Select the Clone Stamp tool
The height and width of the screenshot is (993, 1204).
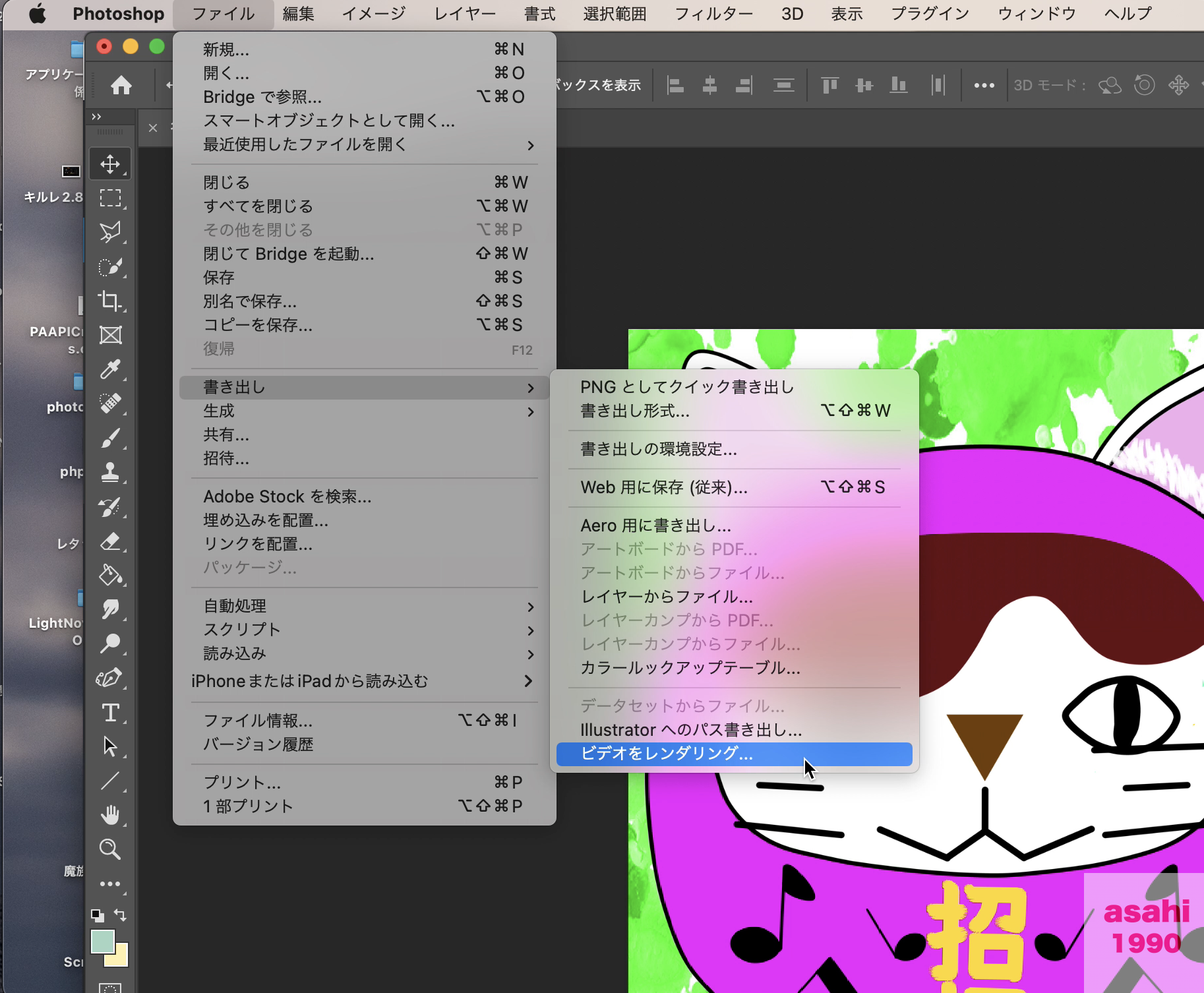(110, 472)
